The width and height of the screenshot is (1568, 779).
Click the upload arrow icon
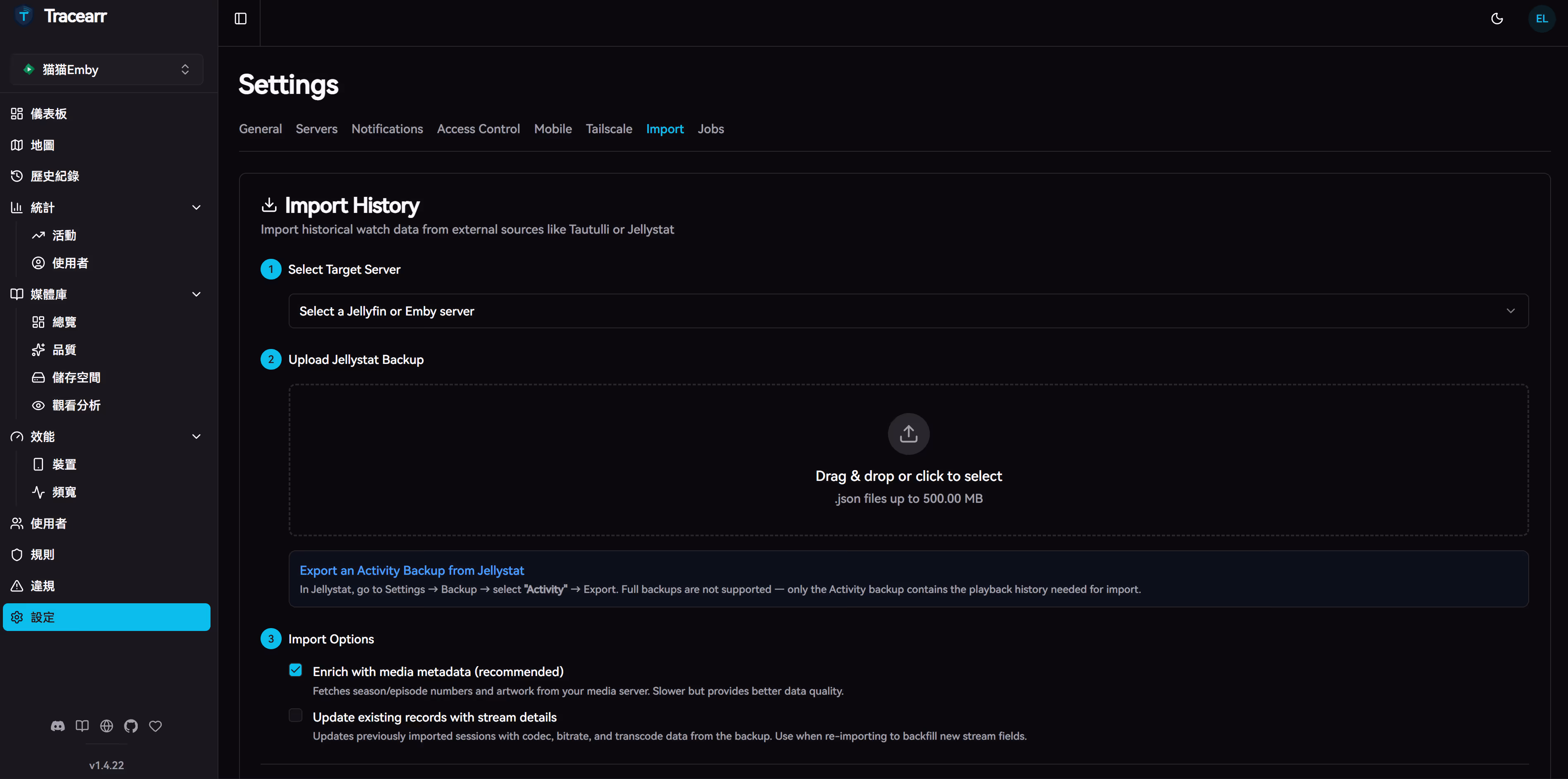pyautogui.click(x=908, y=434)
